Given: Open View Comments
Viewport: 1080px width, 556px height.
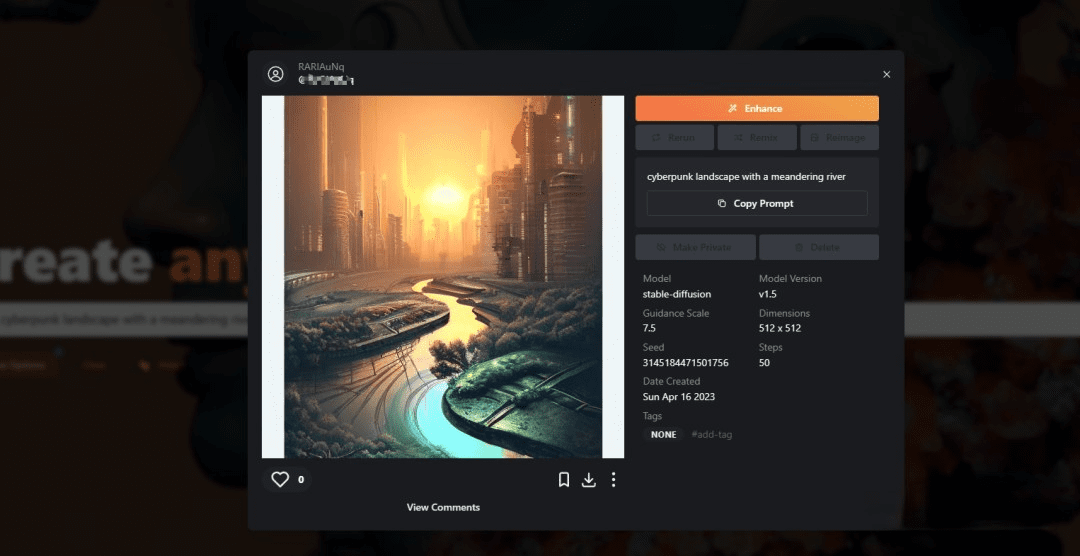Looking at the screenshot, I should (x=443, y=507).
